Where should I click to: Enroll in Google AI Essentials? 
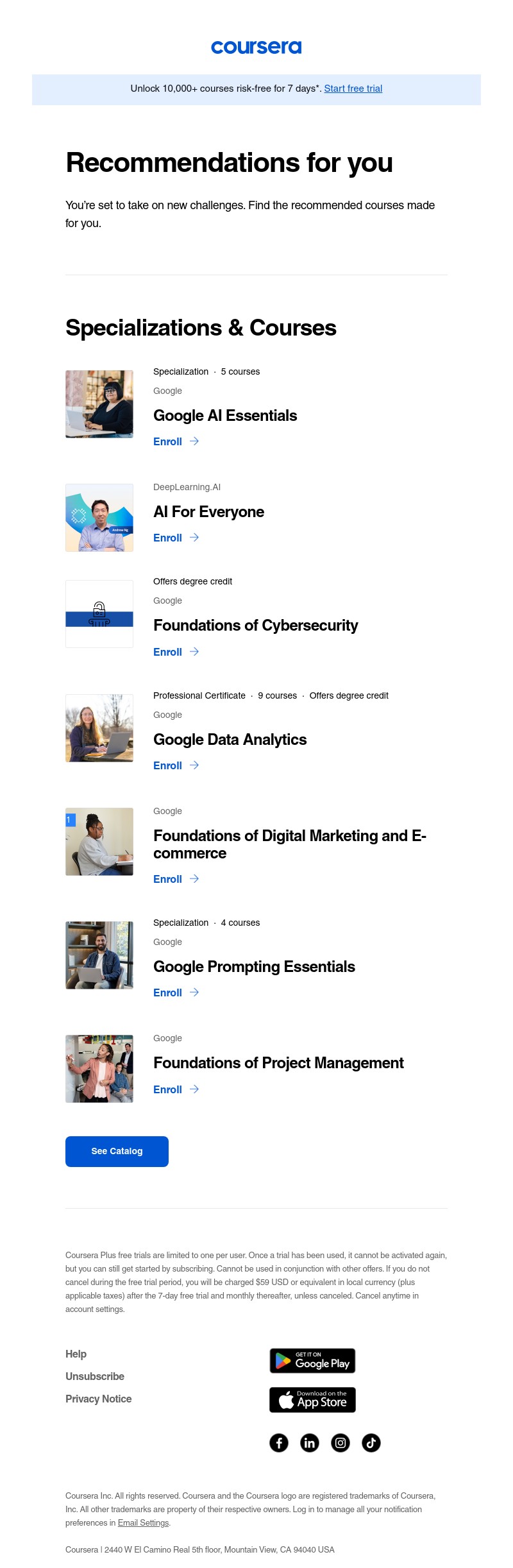tap(168, 441)
